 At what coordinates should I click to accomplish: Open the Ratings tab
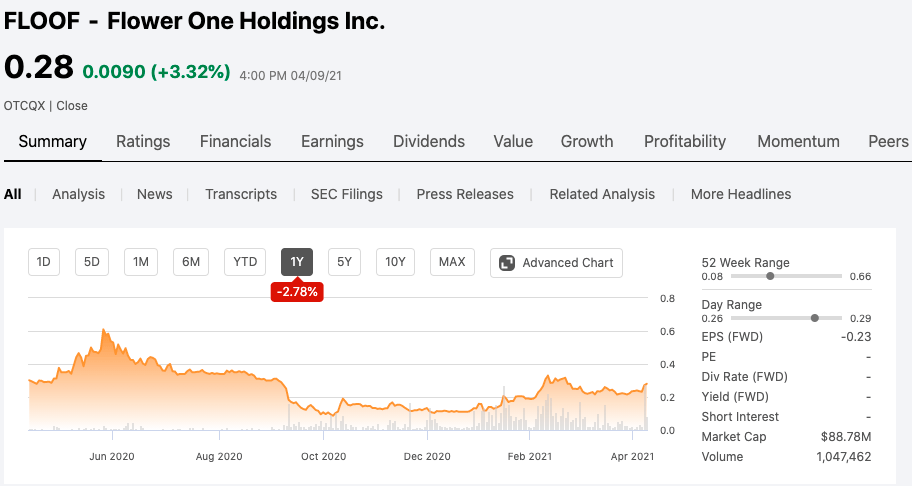click(143, 141)
